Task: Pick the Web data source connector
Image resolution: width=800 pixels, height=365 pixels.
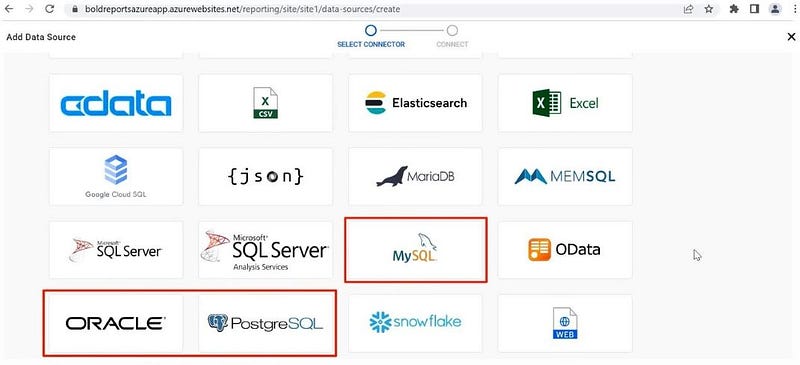Action: coord(565,323)
